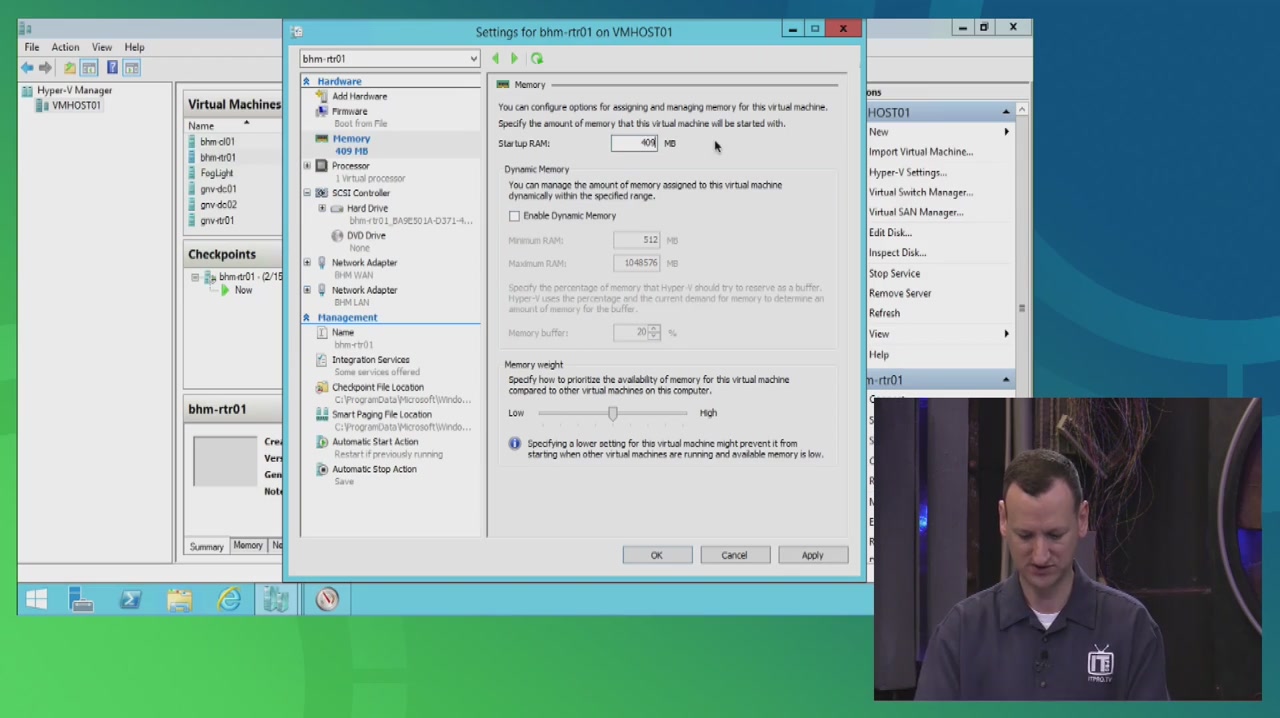Open Automatic Stop Action settings
The width and height of the screenshot is (1280, 718).
pyautogui.click(x=374, y=469)
